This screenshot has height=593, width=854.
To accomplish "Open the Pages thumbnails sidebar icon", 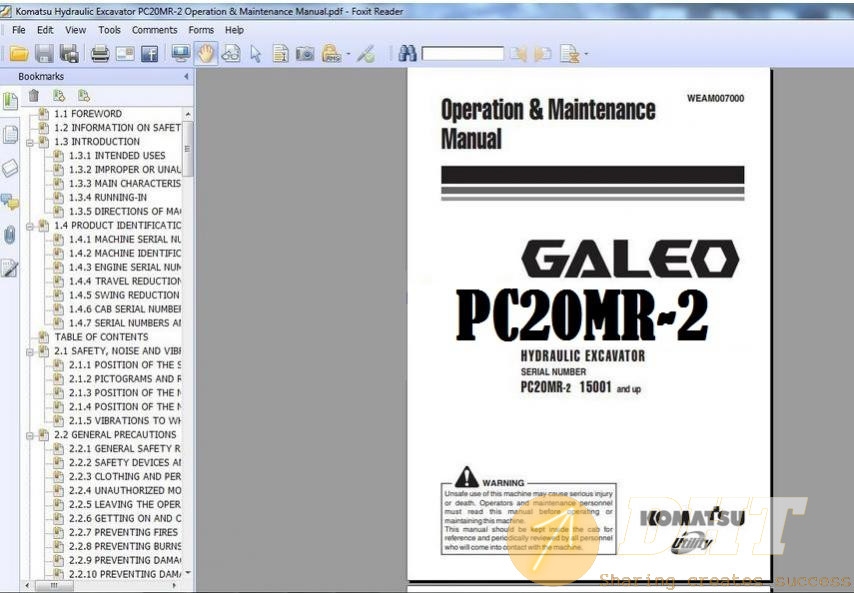I will (10, 135).
